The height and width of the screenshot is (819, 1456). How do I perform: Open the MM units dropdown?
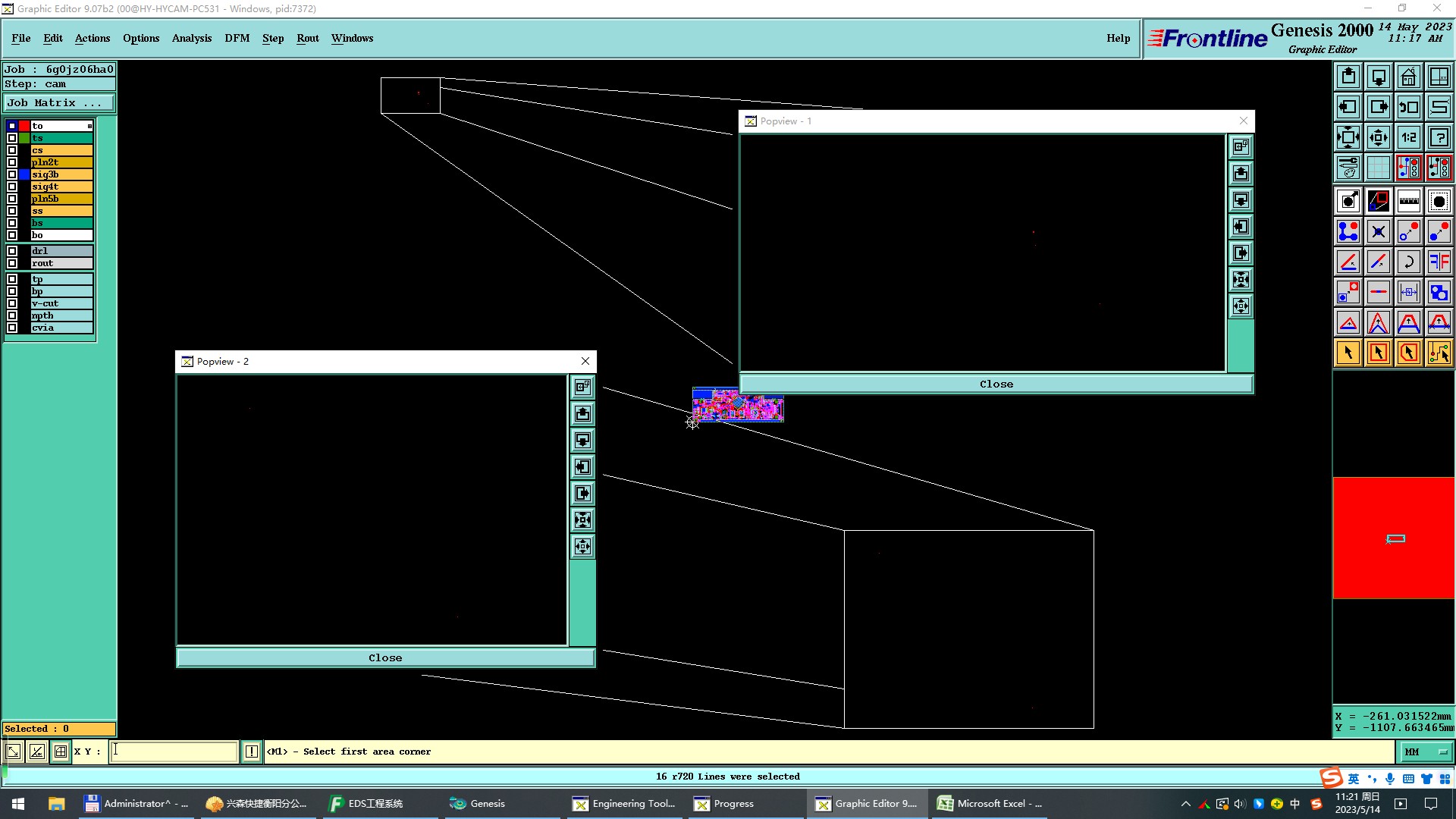[1426, 752]
